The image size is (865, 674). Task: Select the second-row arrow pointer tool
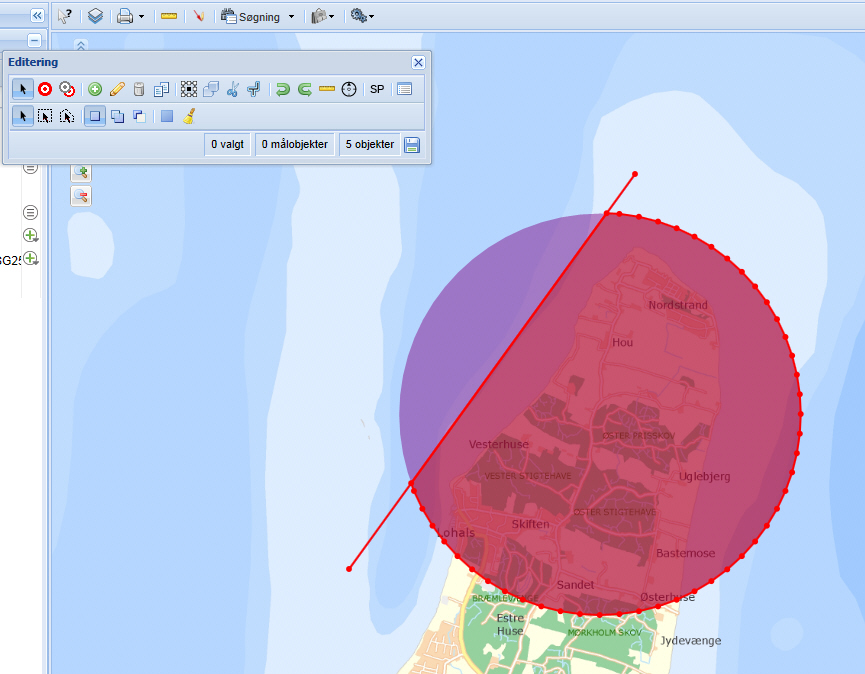tap(23, 116)
